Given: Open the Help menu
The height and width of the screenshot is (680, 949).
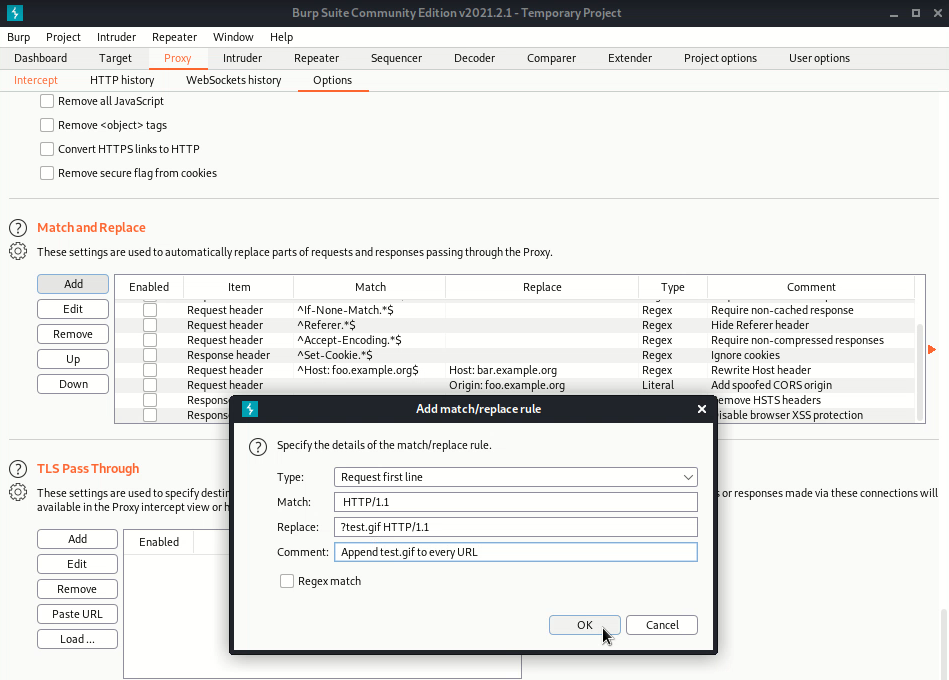Looking at the screenshot, I should click(x=281, y=37).
